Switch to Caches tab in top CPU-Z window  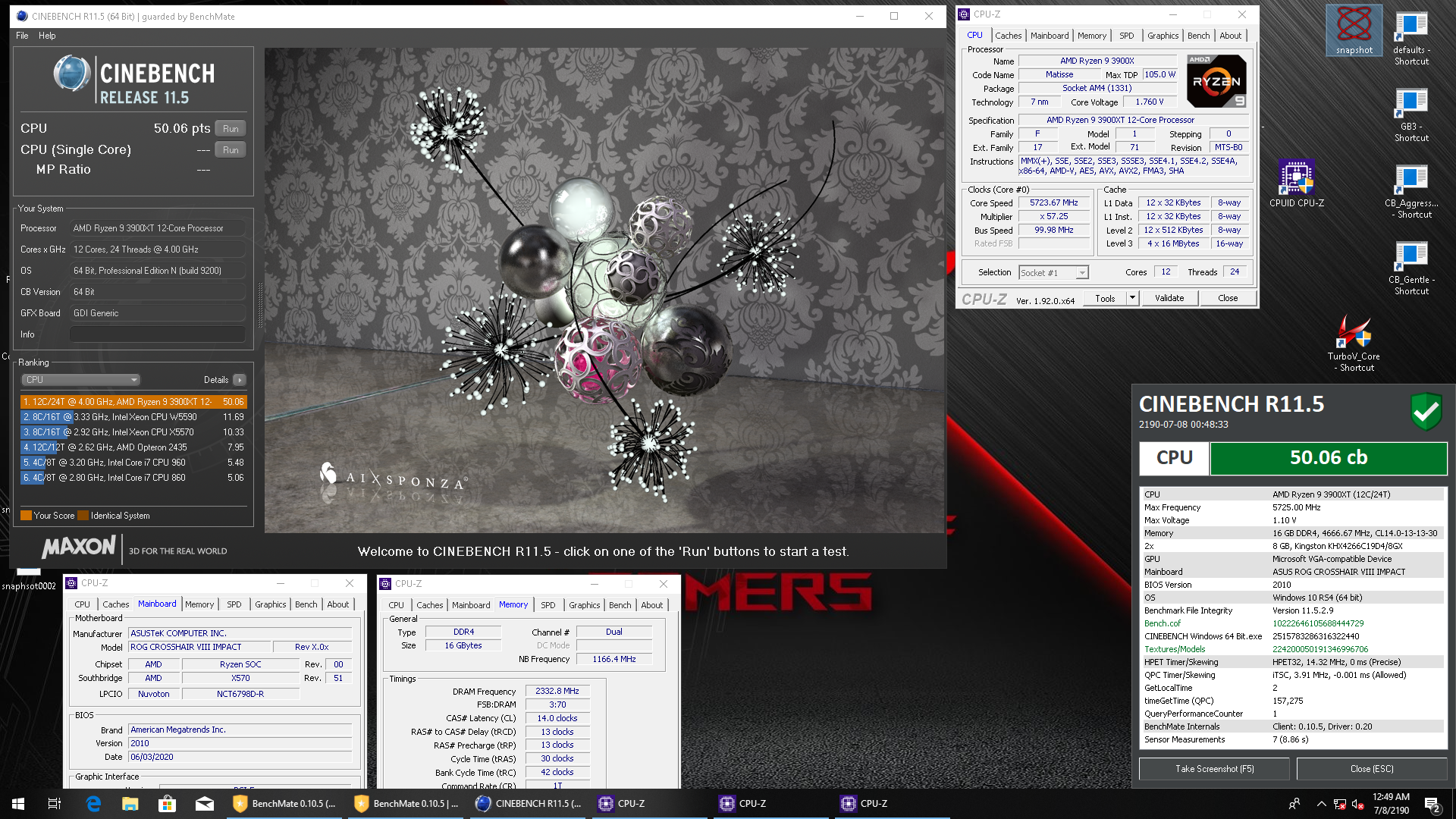pos(1008,36)
